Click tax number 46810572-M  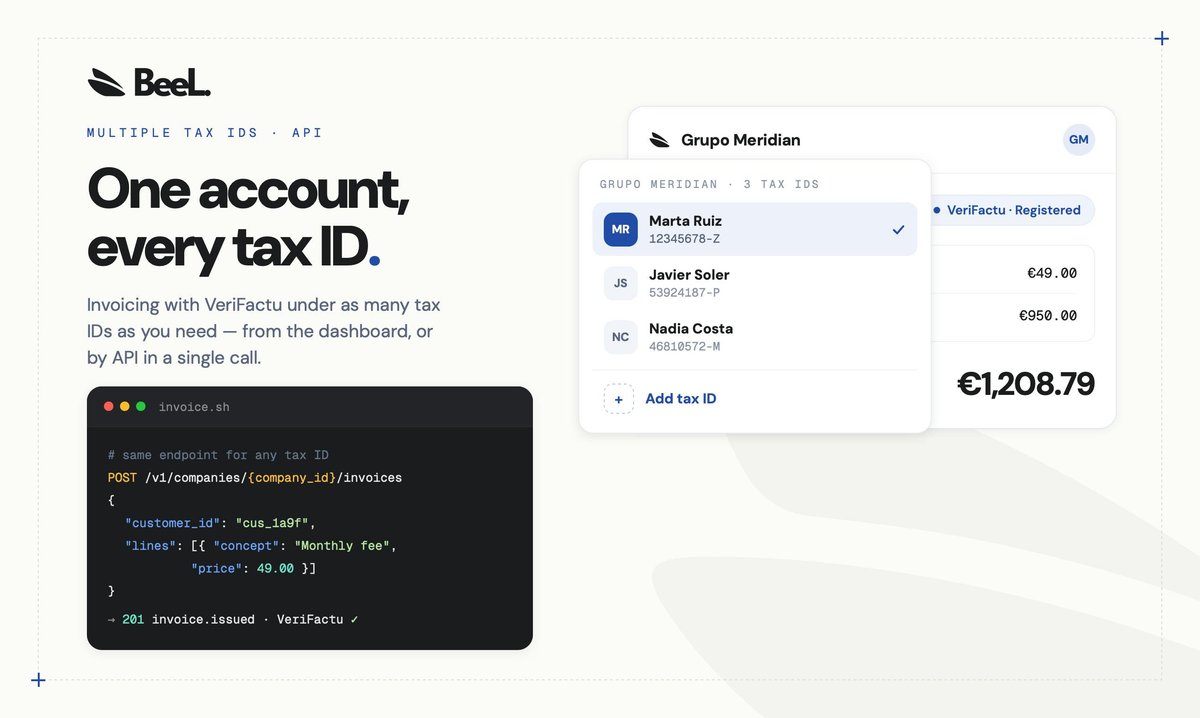click(x=685, y=347)
